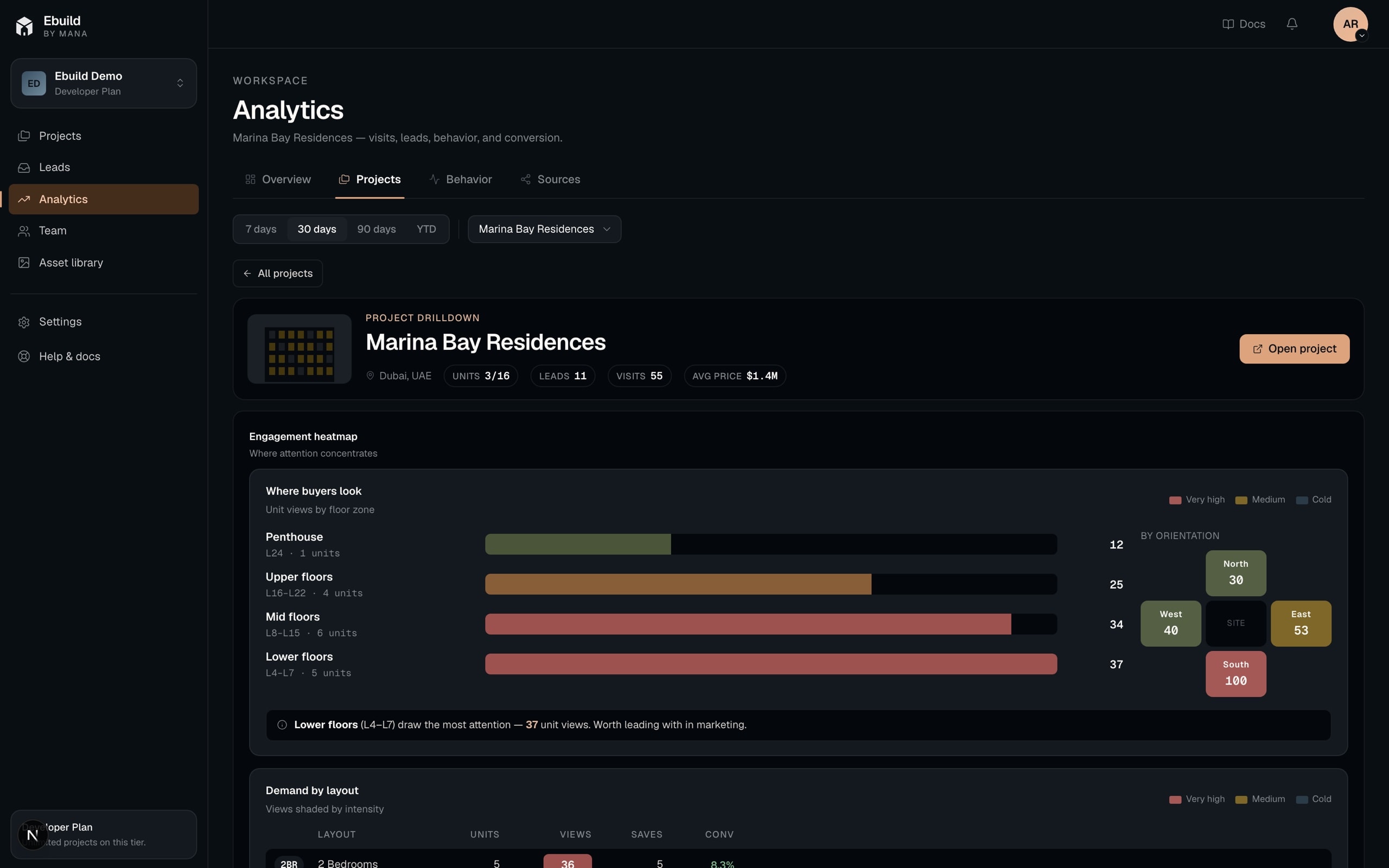Click the AVG PRICE $1.4M pill
Screen dimensions: 1389x868
[735, 376]
